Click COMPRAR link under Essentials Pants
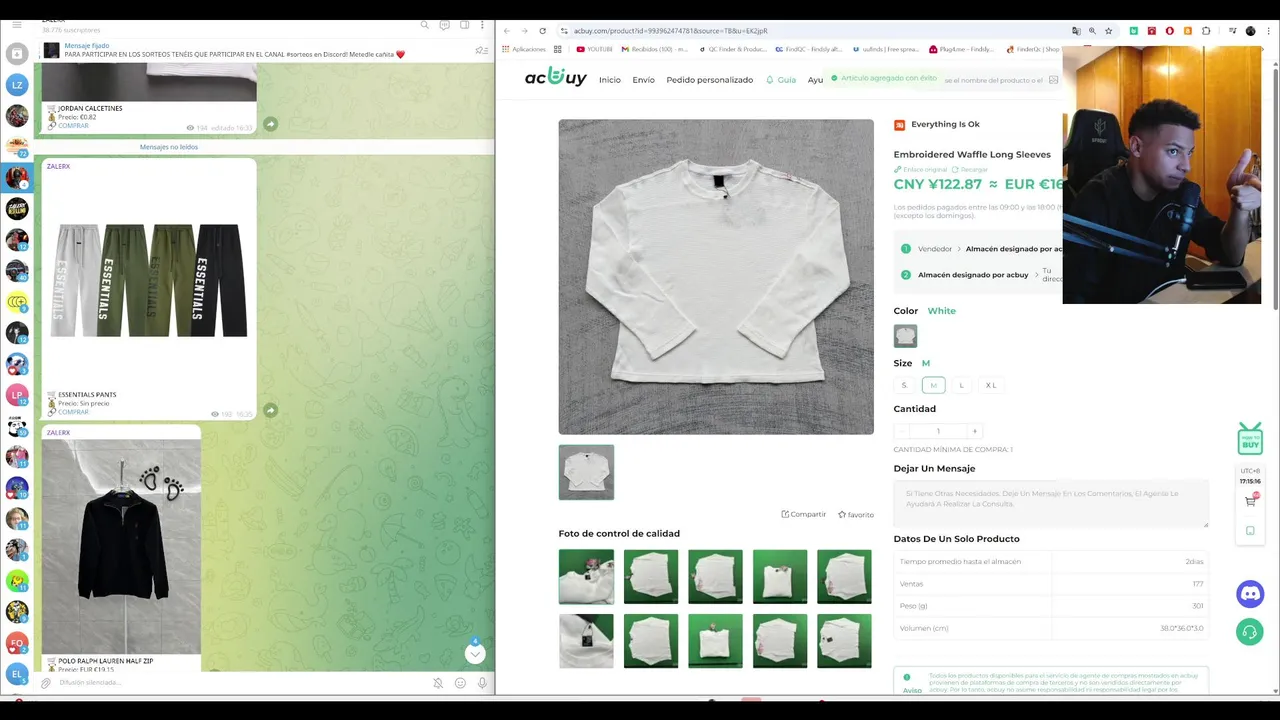 click(73, 412)
